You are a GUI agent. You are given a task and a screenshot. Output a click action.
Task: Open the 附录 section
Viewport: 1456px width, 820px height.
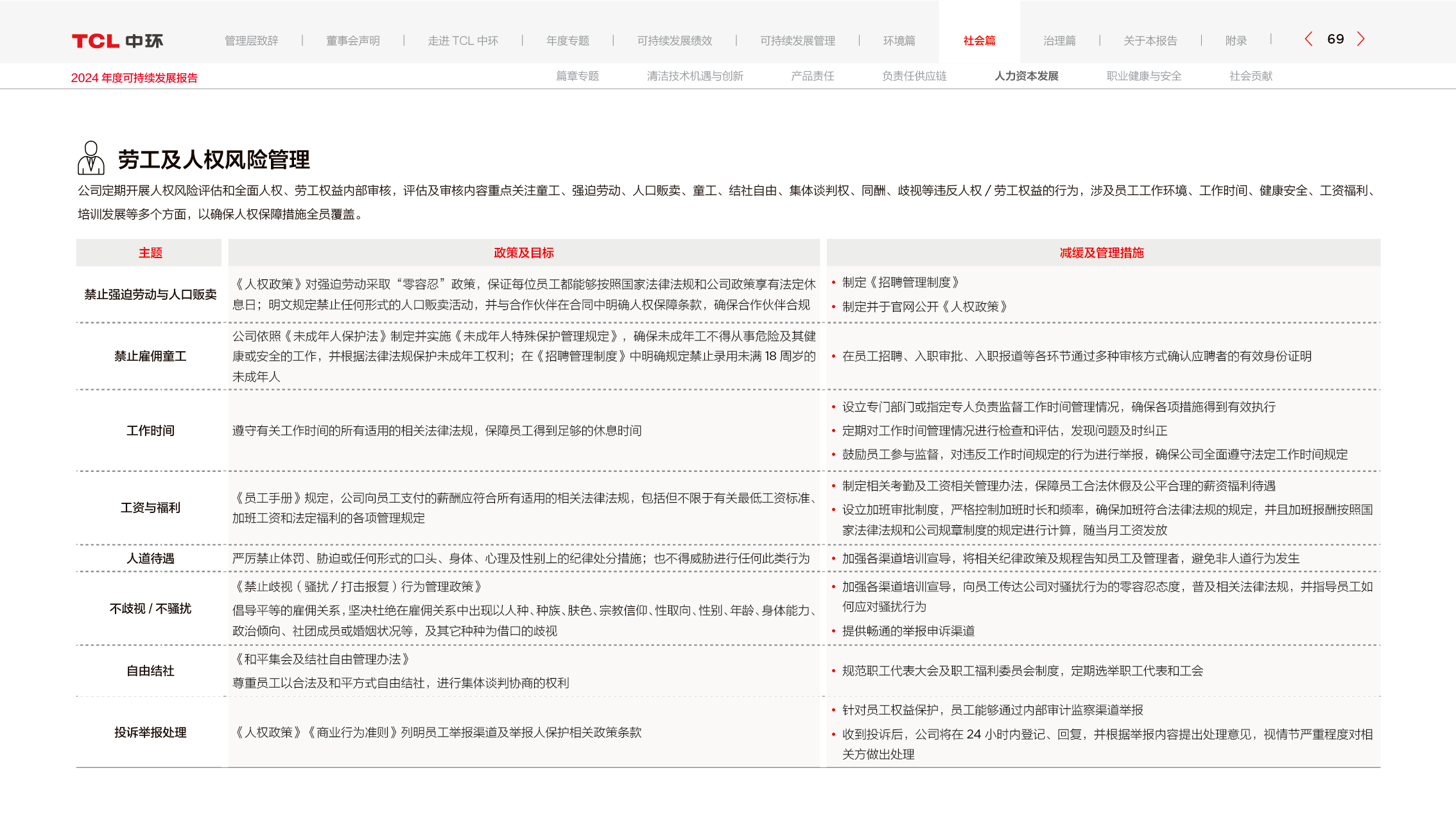pos(1236,41)
